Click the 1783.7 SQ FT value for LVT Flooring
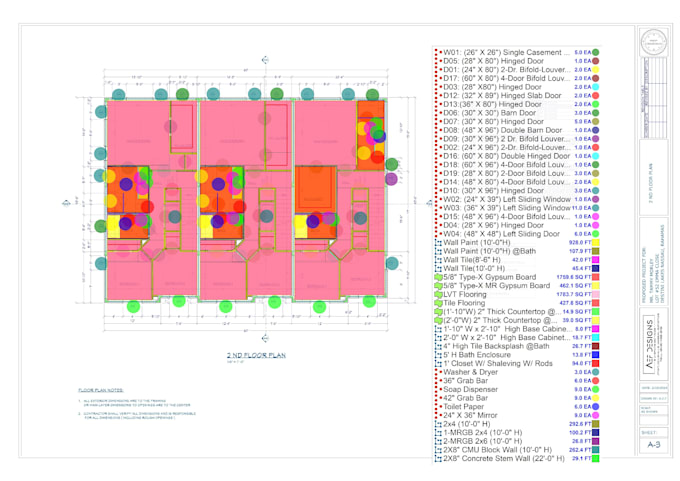The height and width of the screenshot is (481, 680). click(574, 294)
